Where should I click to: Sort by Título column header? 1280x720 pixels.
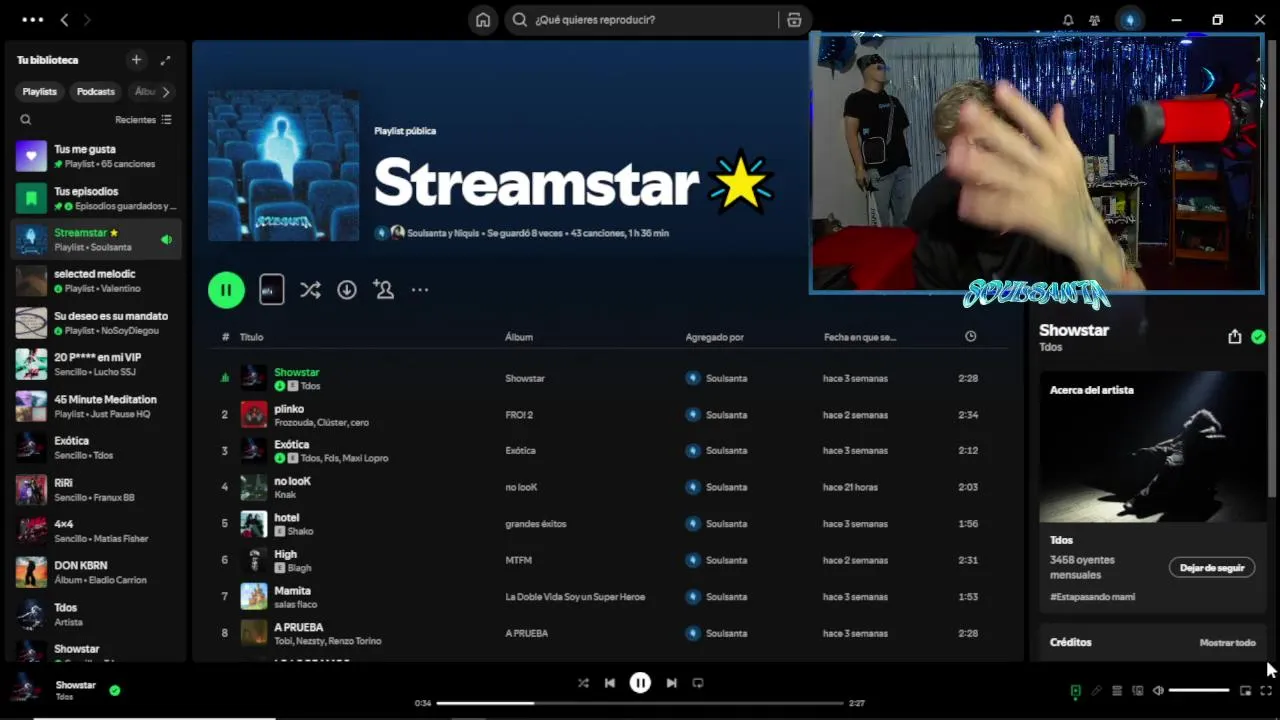[x=251, y=337]
